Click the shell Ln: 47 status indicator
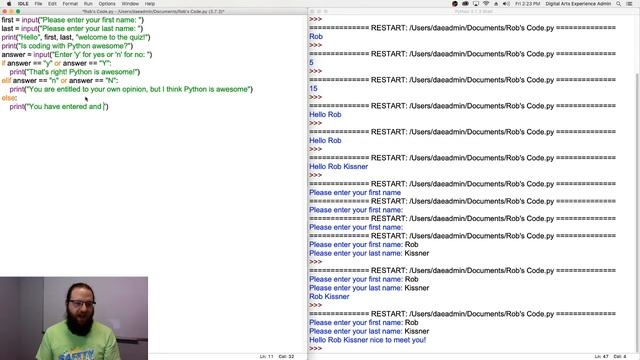 tap(601, 357)
